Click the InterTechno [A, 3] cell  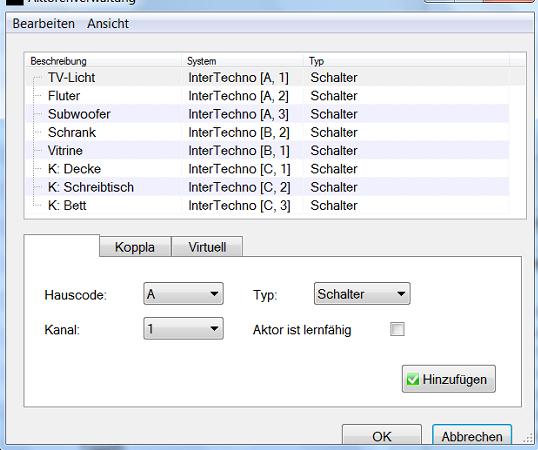click(x=238, y=114)
